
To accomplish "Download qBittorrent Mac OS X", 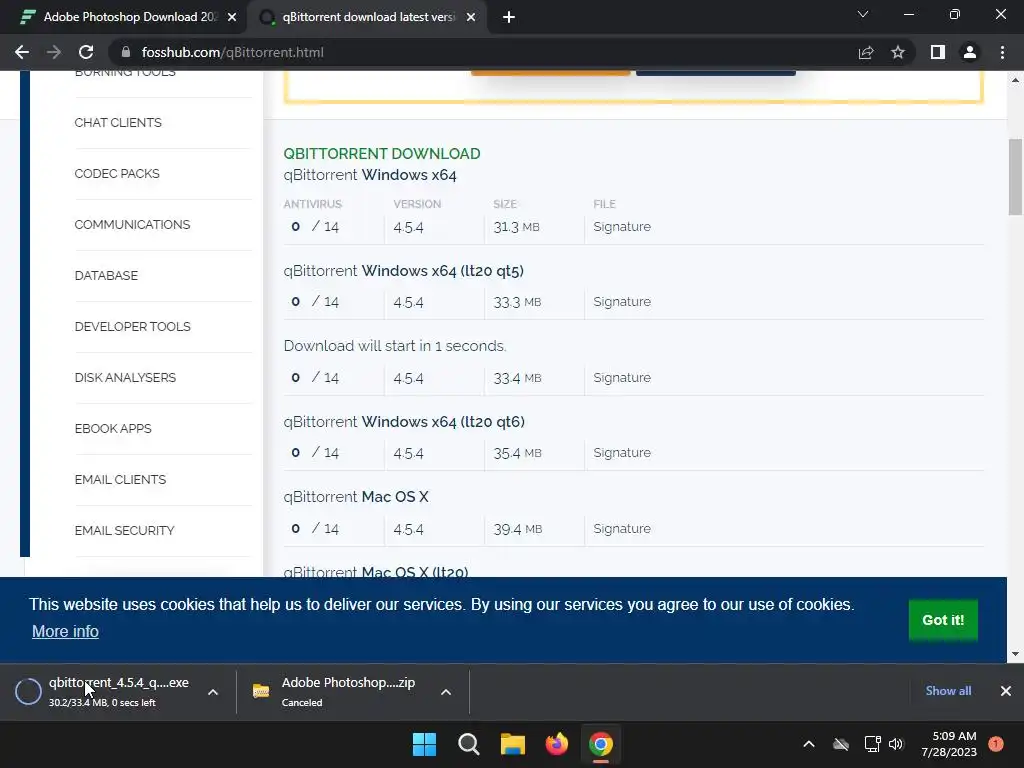I will [x=356, y=497].
